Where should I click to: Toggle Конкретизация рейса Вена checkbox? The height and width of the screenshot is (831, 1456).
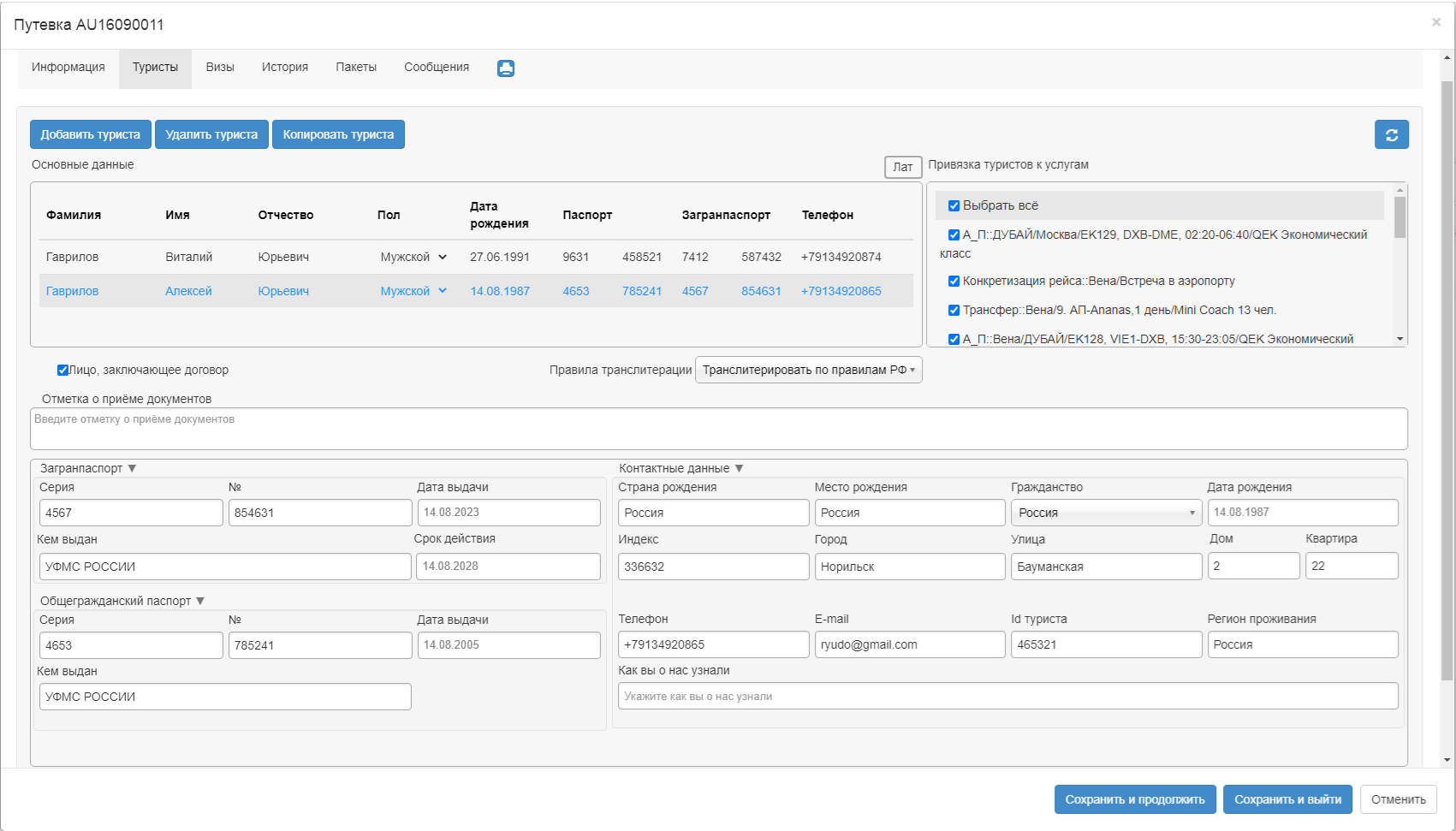[954, 281]
